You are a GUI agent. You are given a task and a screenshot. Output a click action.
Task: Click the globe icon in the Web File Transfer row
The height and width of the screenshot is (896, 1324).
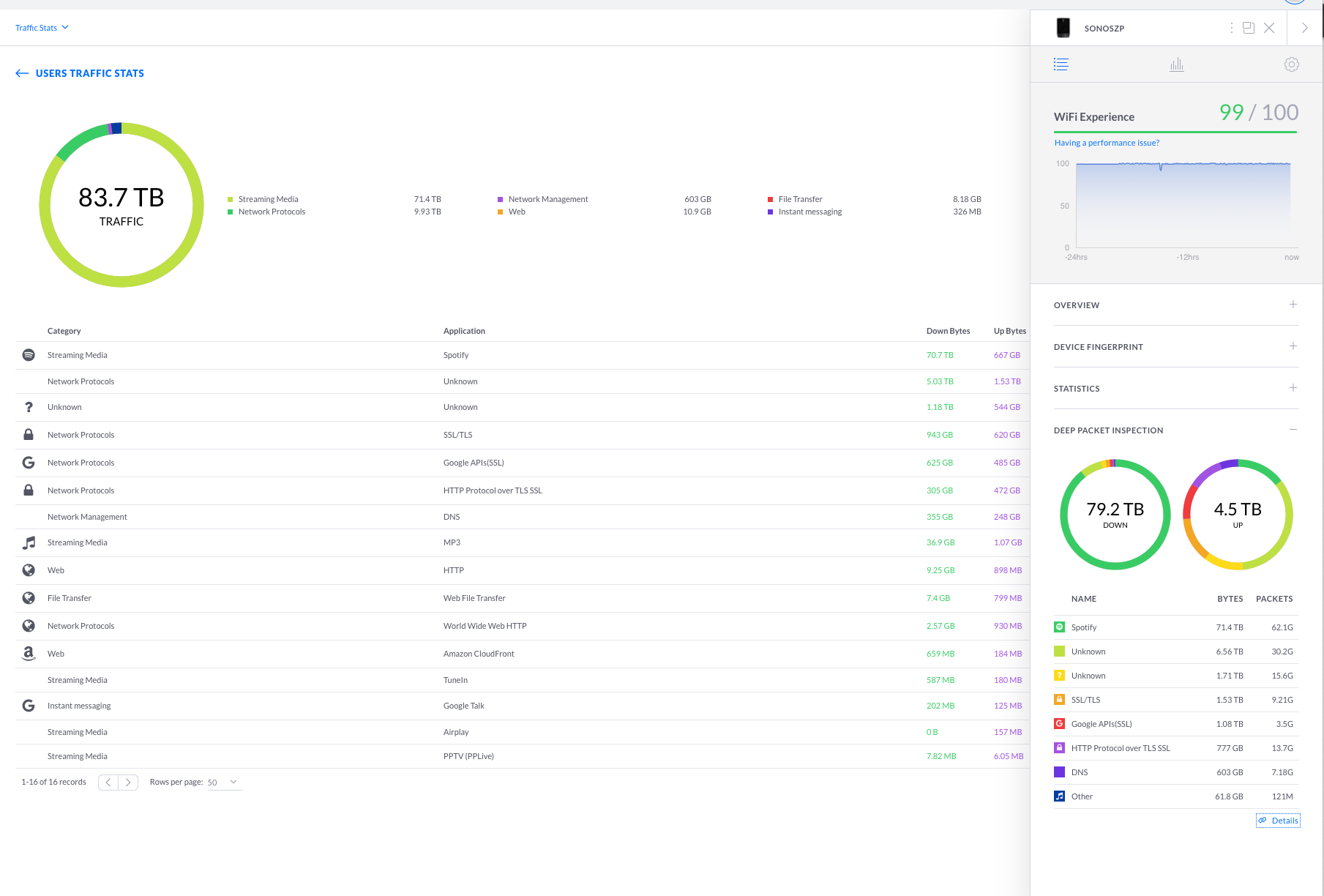click(x=29, y=598)
